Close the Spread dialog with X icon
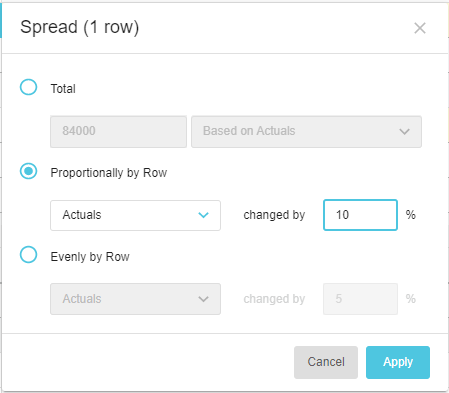 [420, 28]
